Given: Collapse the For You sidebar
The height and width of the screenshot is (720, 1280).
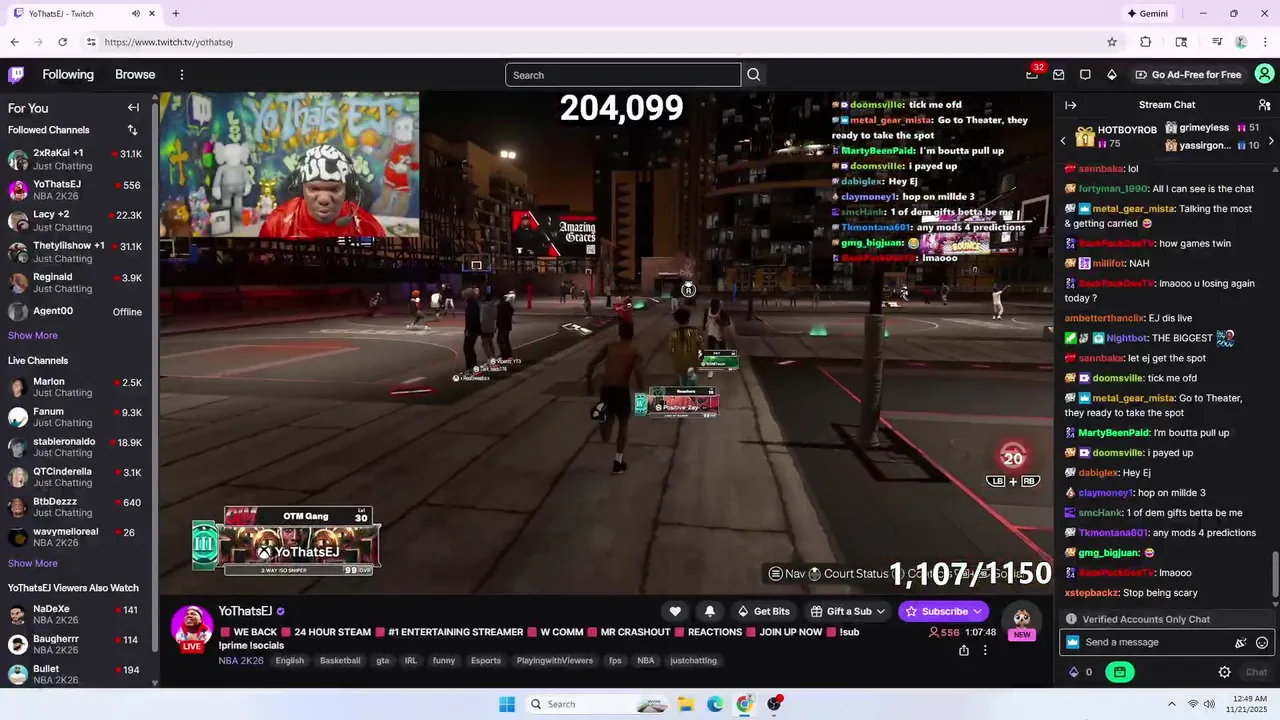Looking at the screenshot, I should (133, 108).
